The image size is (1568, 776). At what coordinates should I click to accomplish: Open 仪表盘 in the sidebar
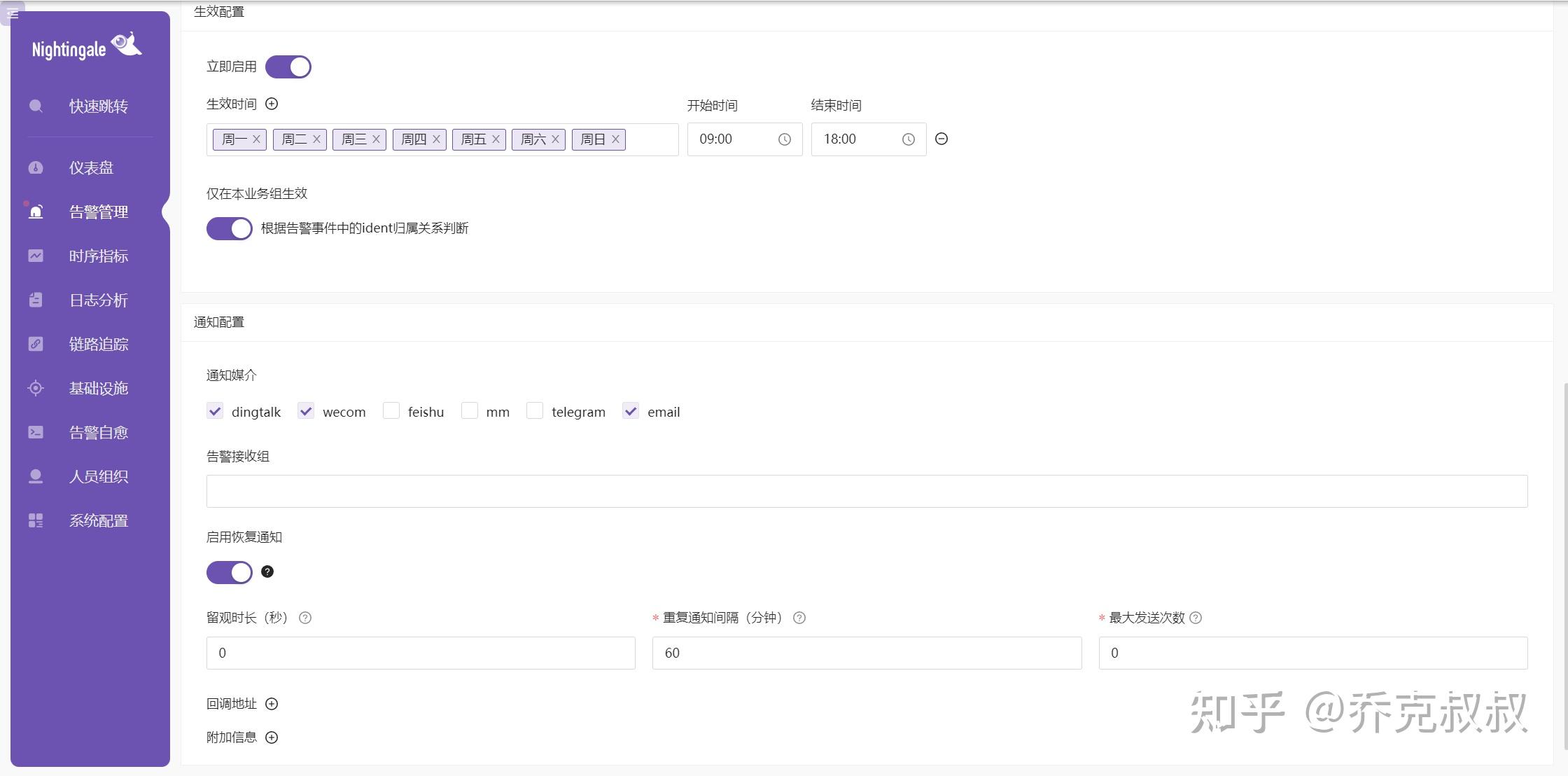[x=91, y=168]
